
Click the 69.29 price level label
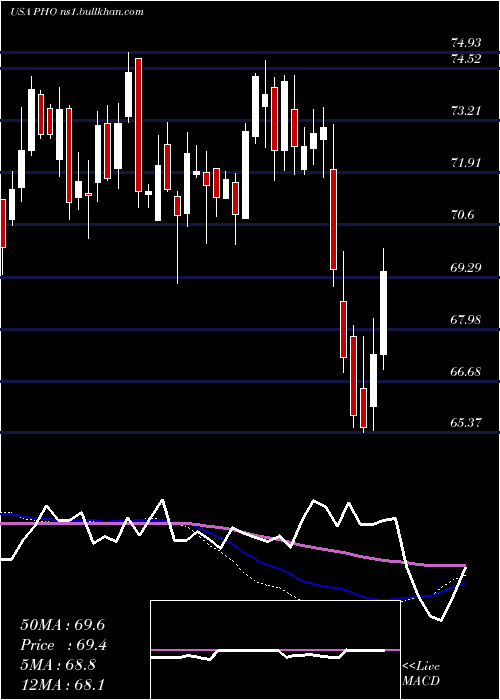point(466,268)
